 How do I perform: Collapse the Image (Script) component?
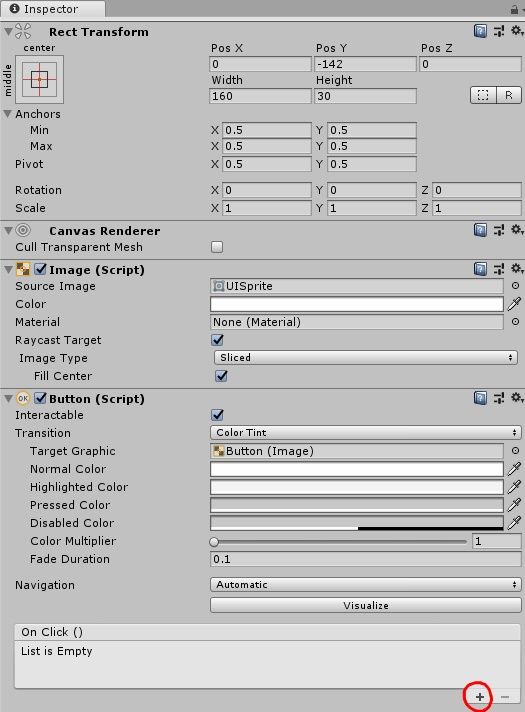point(8,270)
